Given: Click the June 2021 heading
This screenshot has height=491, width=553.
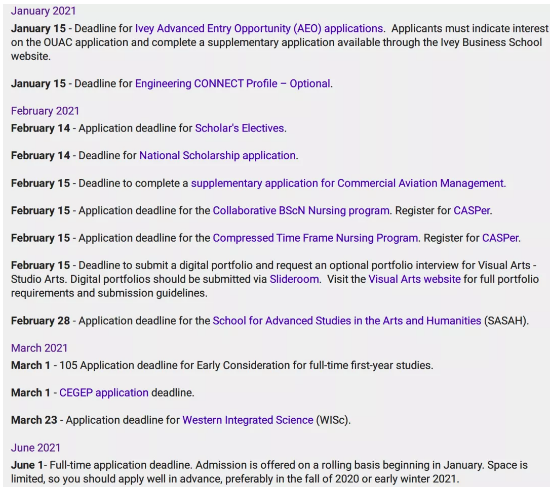Looking at the screenshot, I should coord(36,448).
